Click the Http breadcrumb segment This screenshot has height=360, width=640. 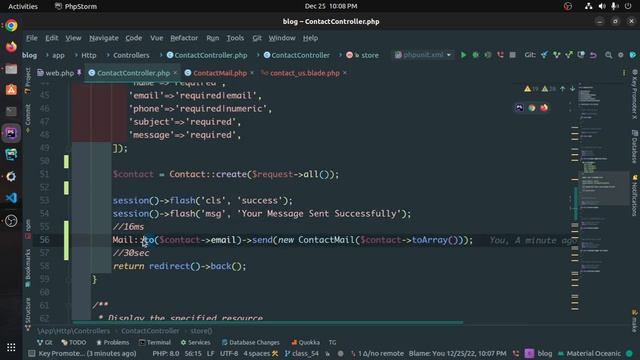89,55
